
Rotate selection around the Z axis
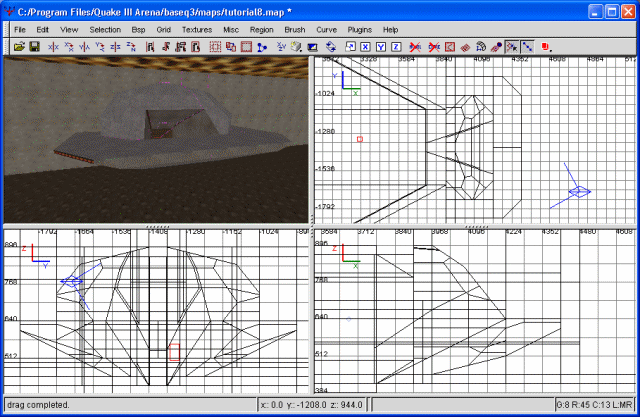[131, 47]
